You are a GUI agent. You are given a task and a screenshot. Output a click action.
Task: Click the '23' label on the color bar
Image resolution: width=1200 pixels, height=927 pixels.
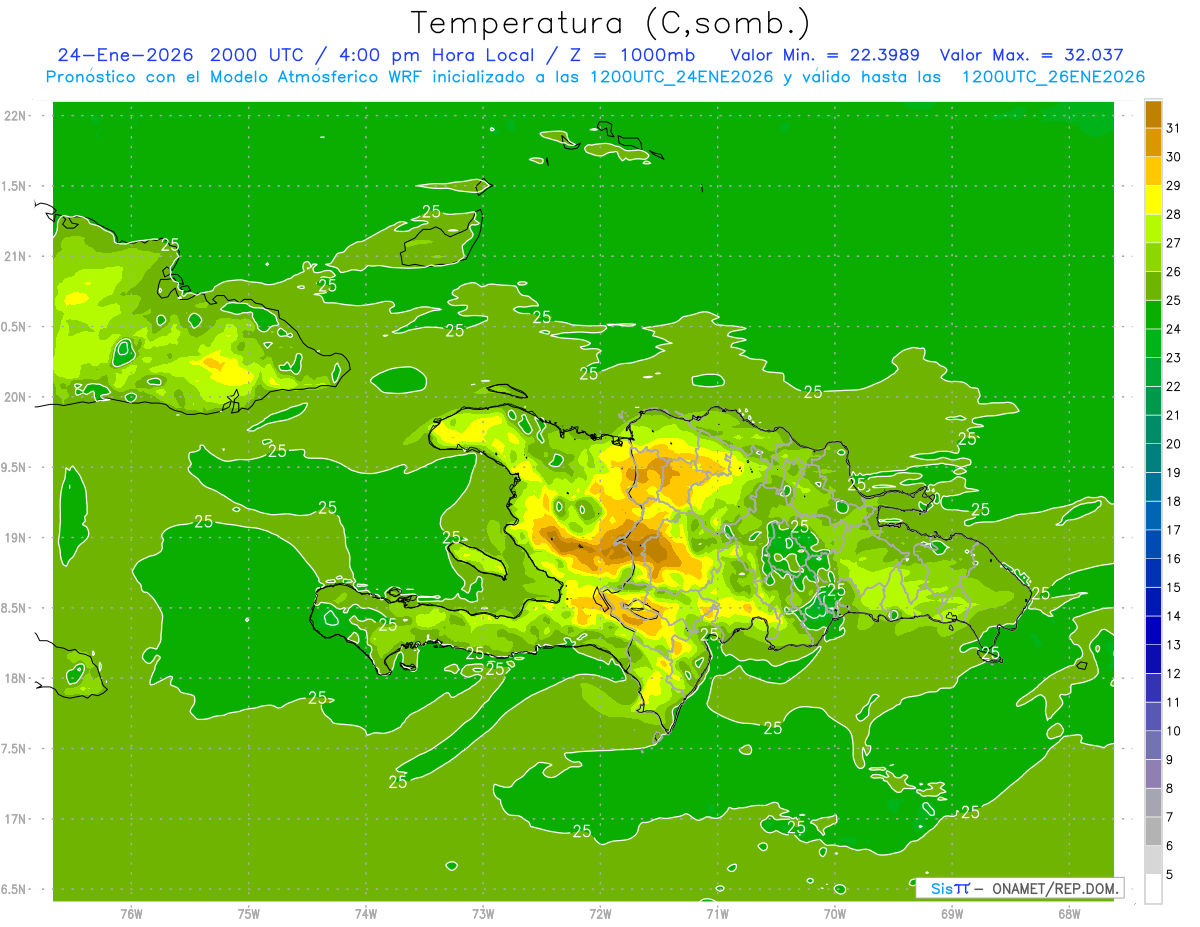coord(1174,358)
